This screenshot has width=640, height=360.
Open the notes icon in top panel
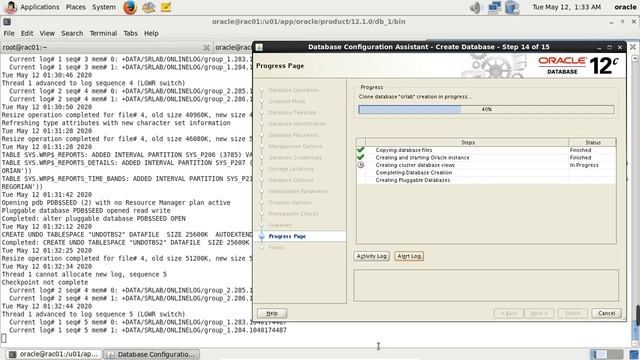(166, 7)
